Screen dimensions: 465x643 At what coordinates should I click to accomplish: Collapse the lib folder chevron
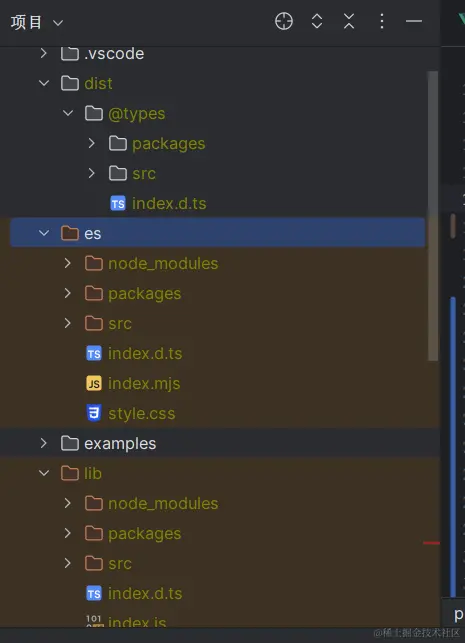[x=44, y=473]
